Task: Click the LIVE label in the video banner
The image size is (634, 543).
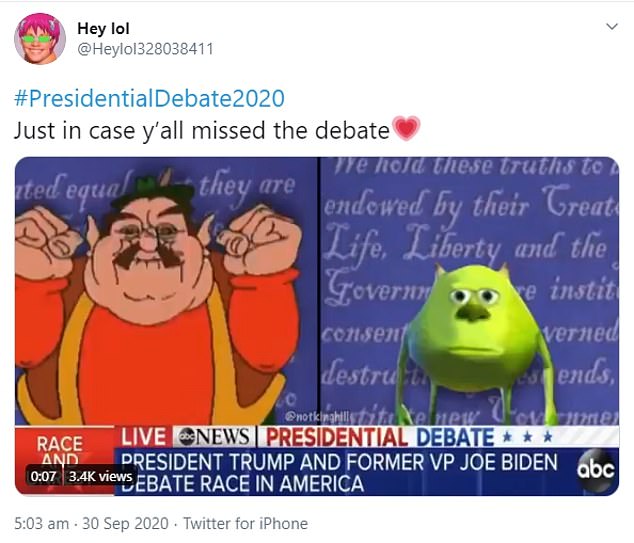Action: 143,437
